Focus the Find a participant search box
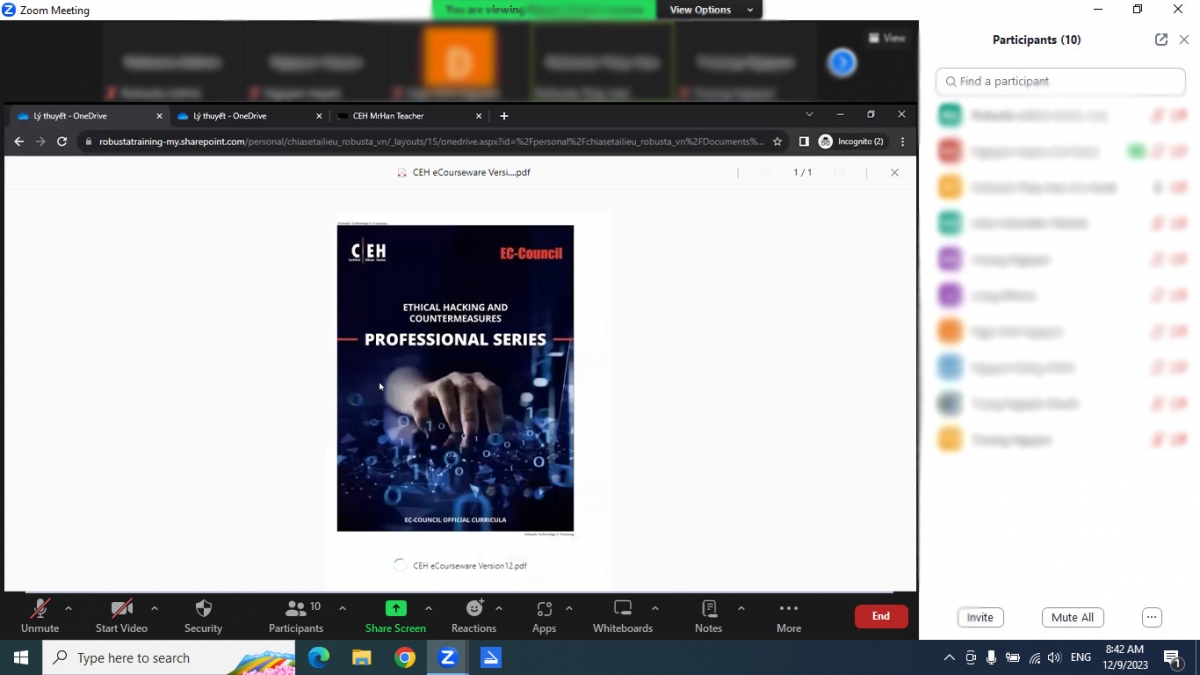The width and height of the screenshot is (1200, 675). [x=1060, y=81]
